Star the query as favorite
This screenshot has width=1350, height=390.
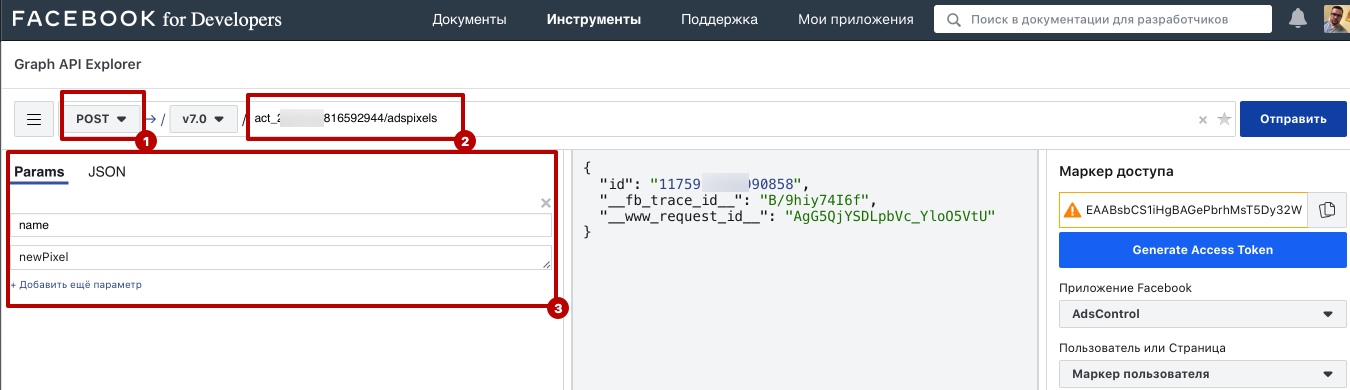(1224, 120)
